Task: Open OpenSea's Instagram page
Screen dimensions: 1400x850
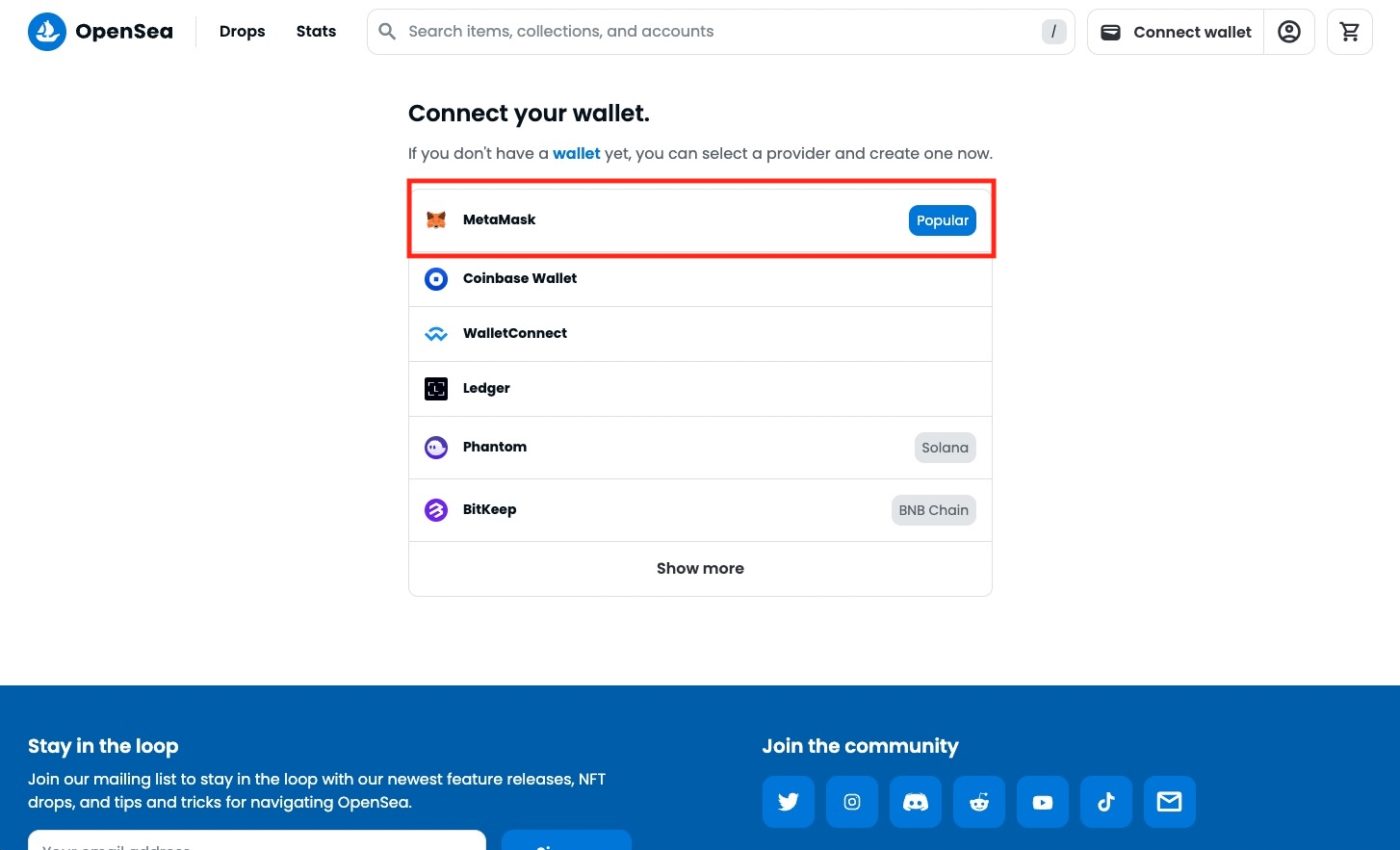Action: (852, 802)
